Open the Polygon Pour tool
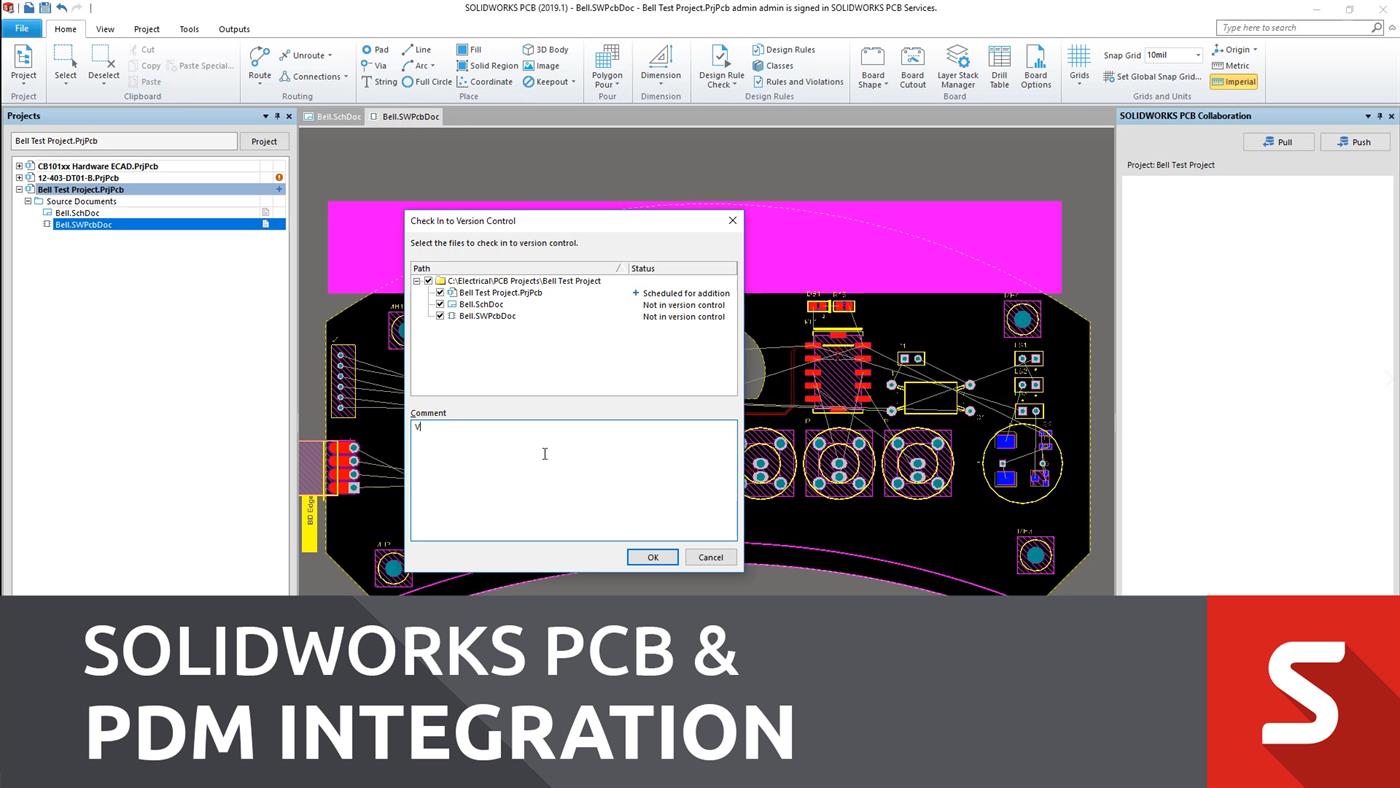Screen dimensions: 1400x788 [x=606, y=65]
